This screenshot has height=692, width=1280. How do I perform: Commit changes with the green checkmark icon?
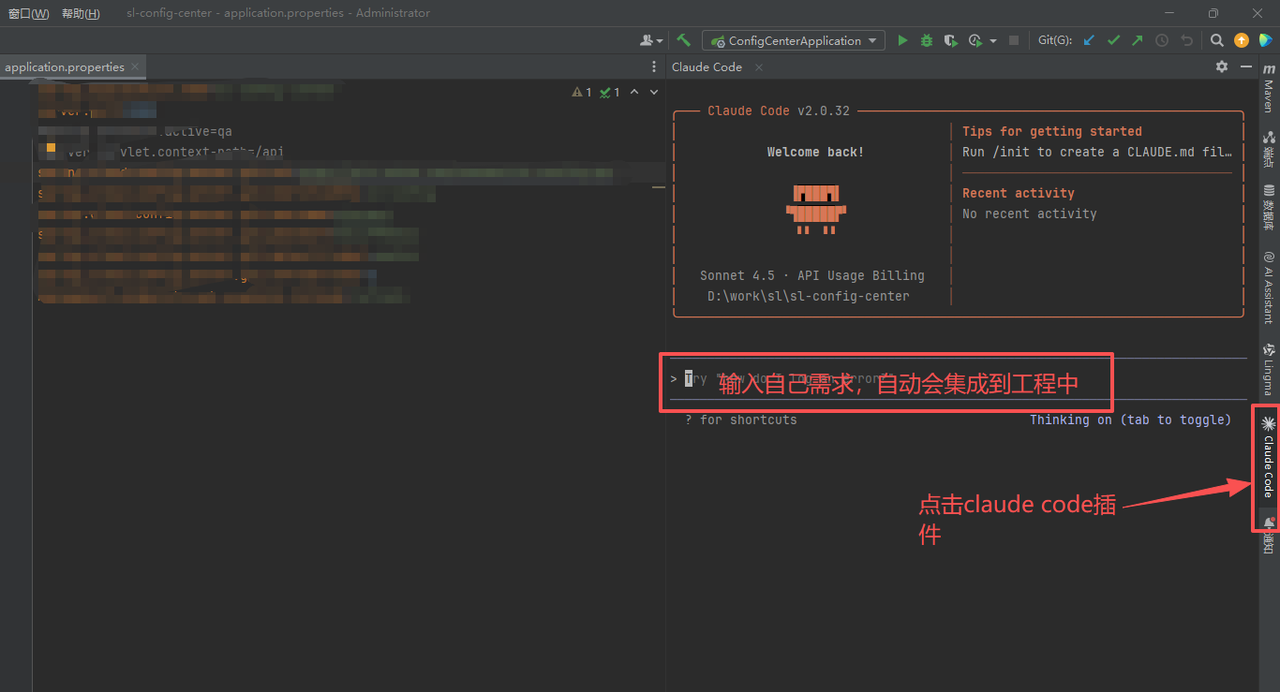click(x=1113, y=41)
